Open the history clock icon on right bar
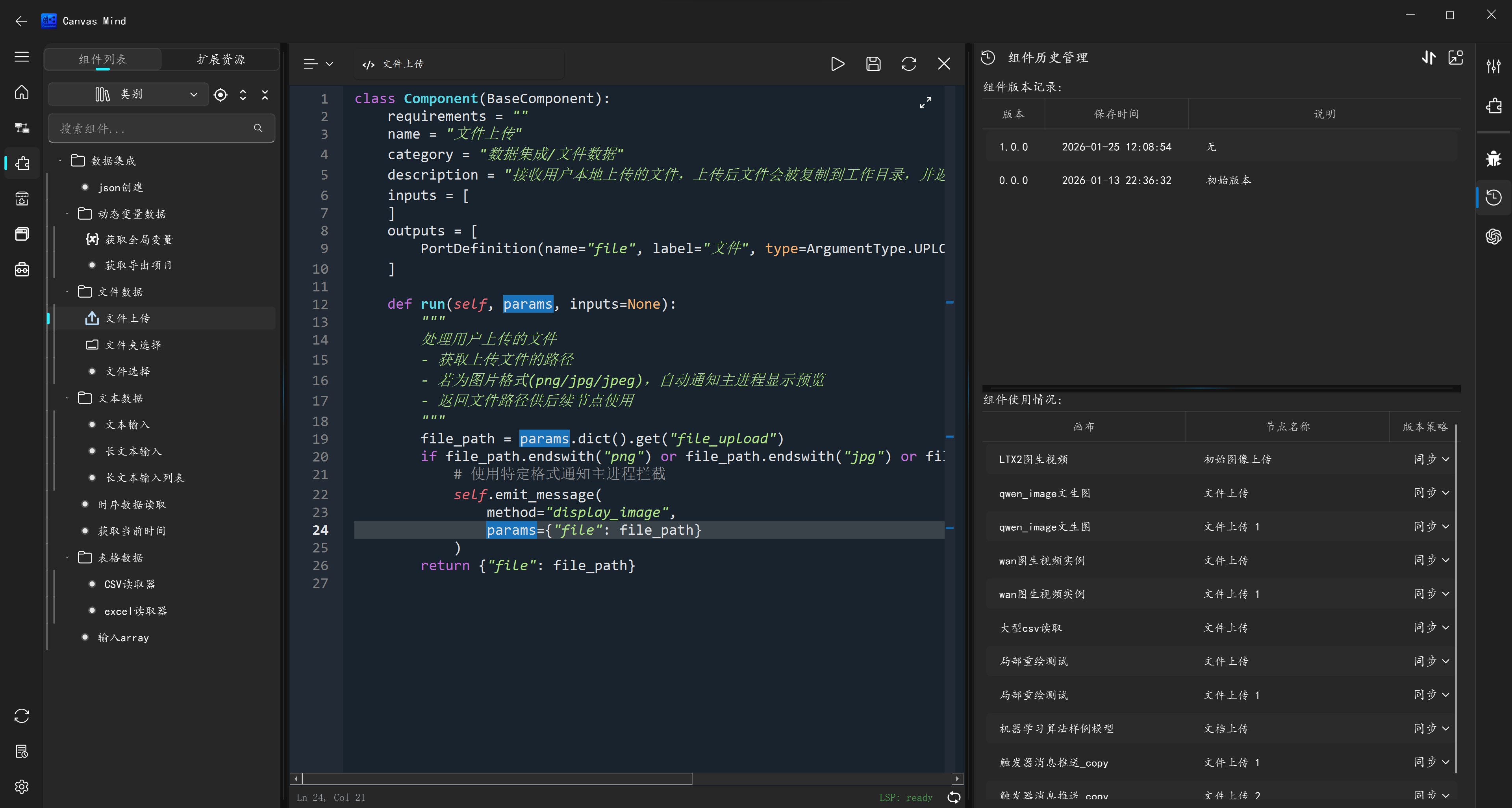The width and height of the screenshot is (1512, 808). 1494,197
